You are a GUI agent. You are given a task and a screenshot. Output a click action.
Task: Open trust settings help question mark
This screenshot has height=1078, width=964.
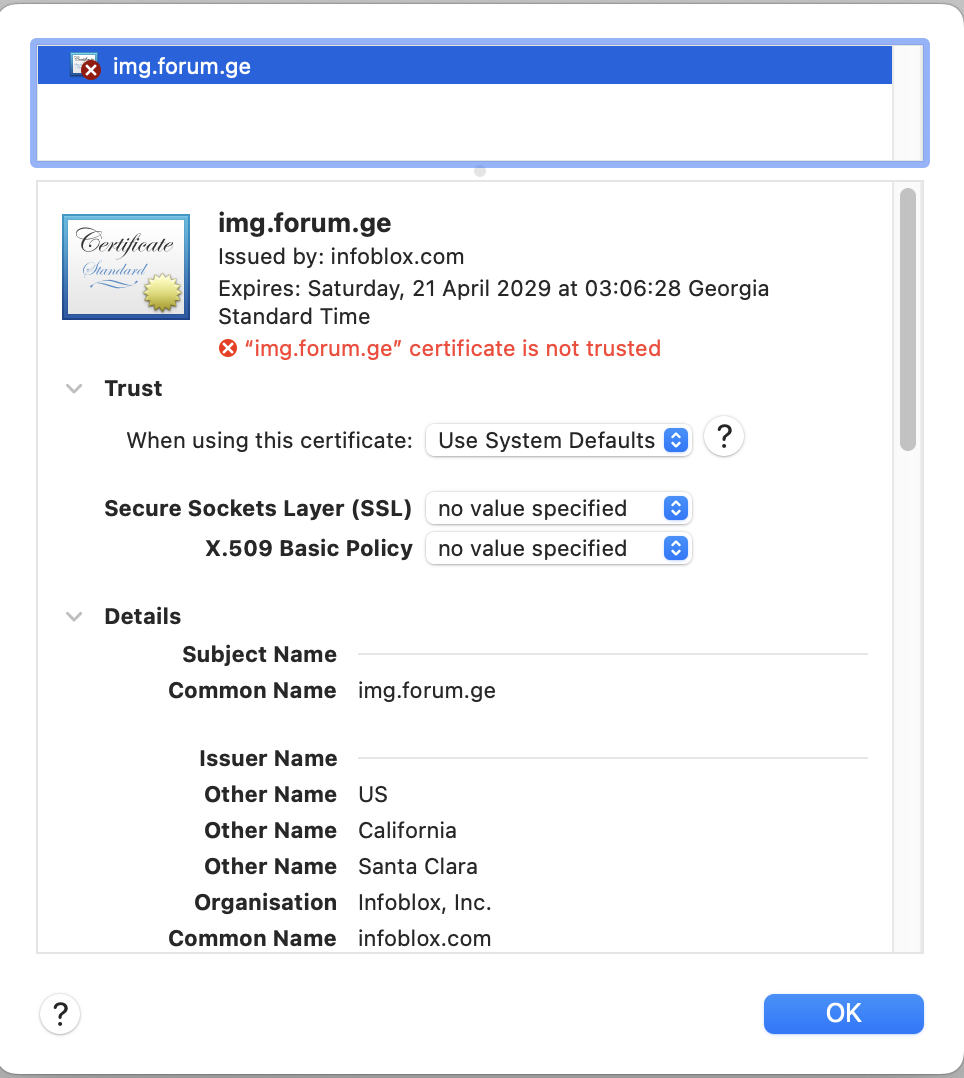(x=724, y=437)
